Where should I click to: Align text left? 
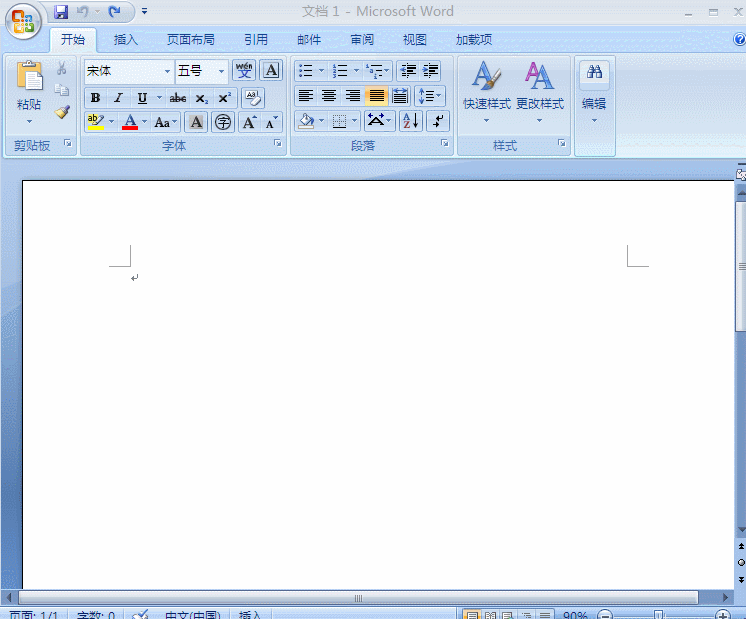(305, 96)
